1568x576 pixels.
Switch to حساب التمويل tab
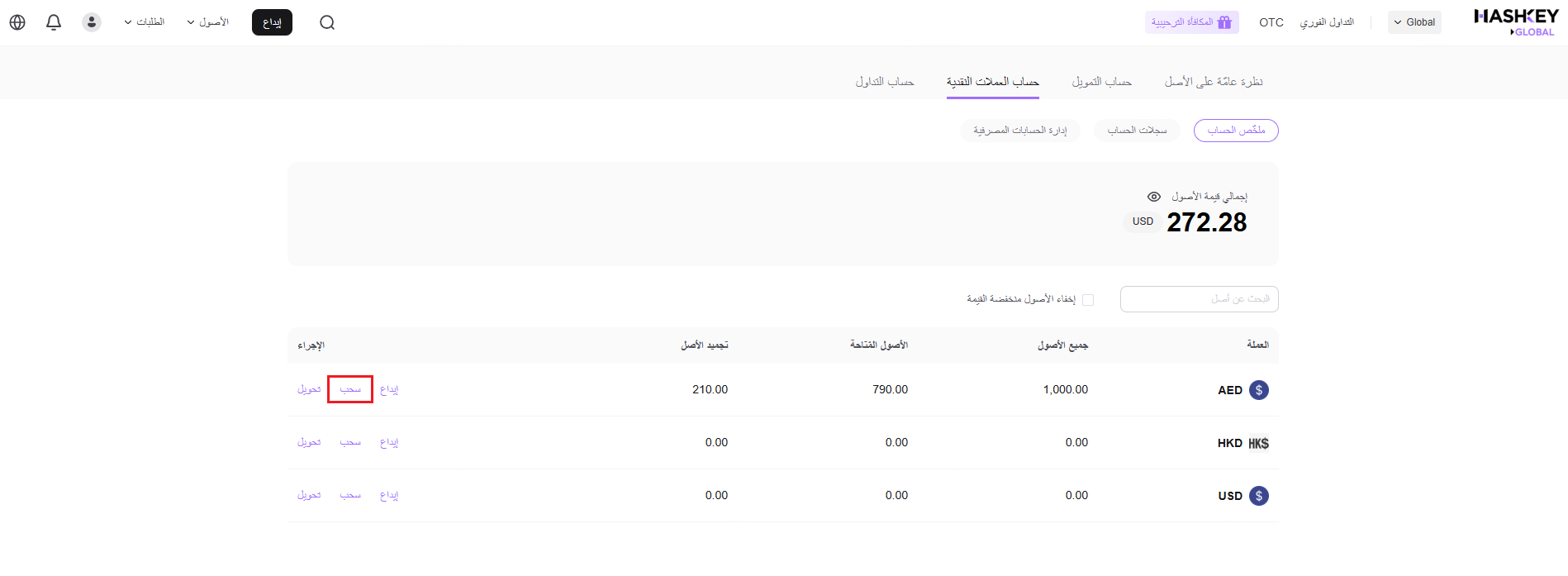click(1101, 82)
